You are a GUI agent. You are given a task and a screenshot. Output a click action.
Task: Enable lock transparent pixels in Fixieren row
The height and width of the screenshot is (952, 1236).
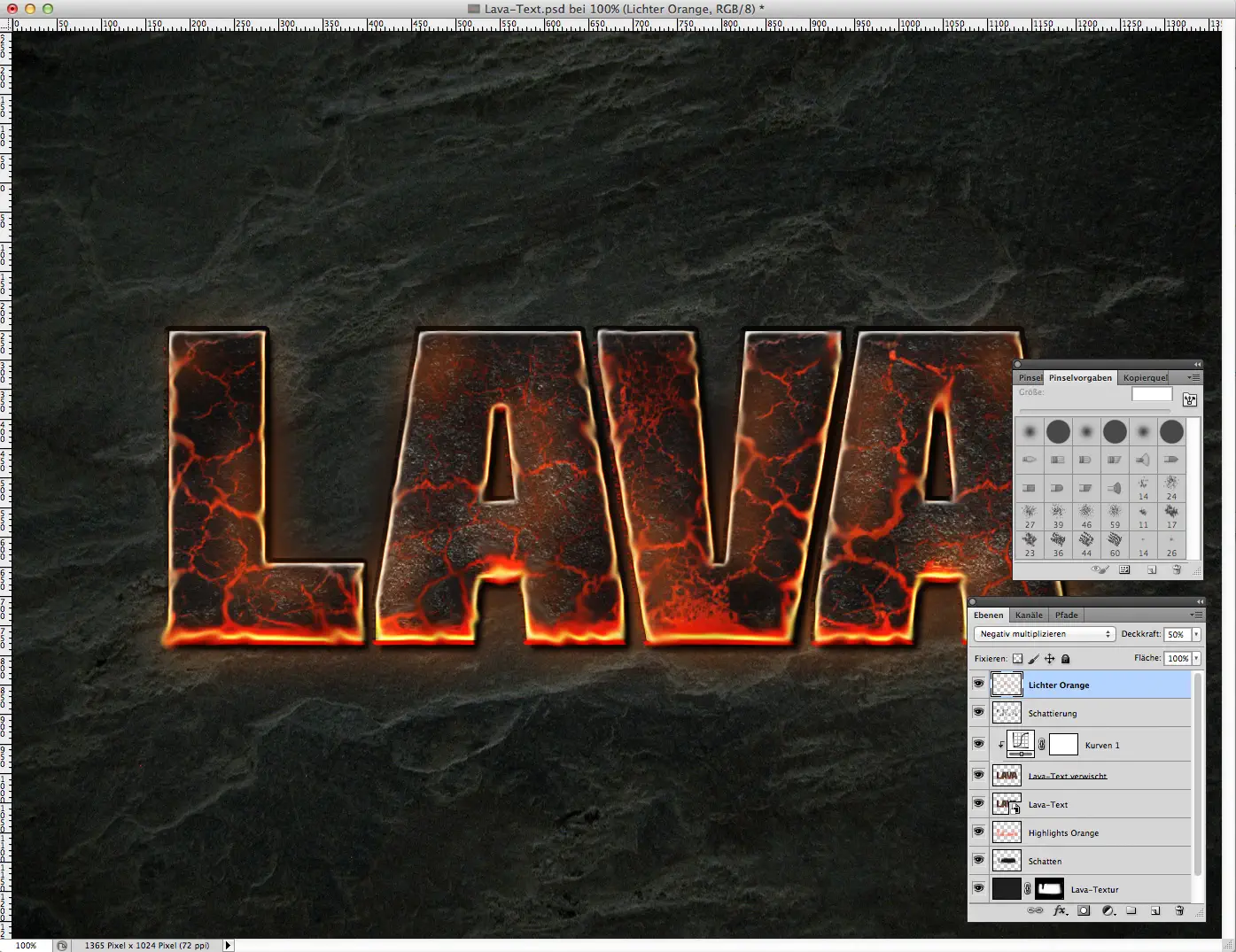[1017, 658]
